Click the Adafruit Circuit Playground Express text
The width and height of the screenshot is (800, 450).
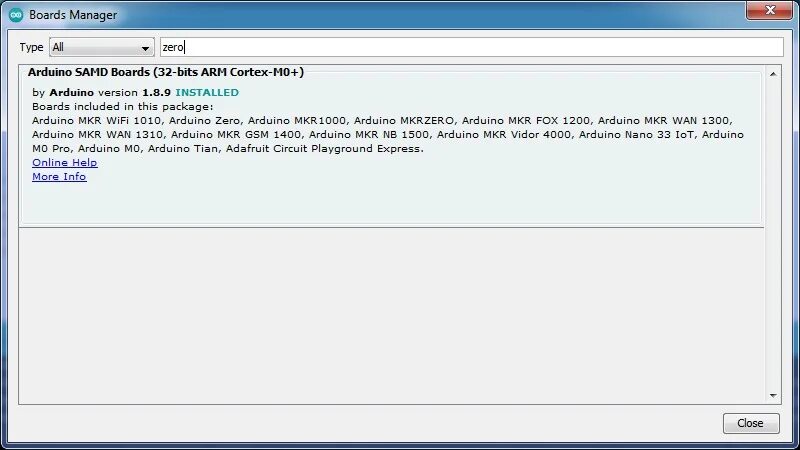324,148
